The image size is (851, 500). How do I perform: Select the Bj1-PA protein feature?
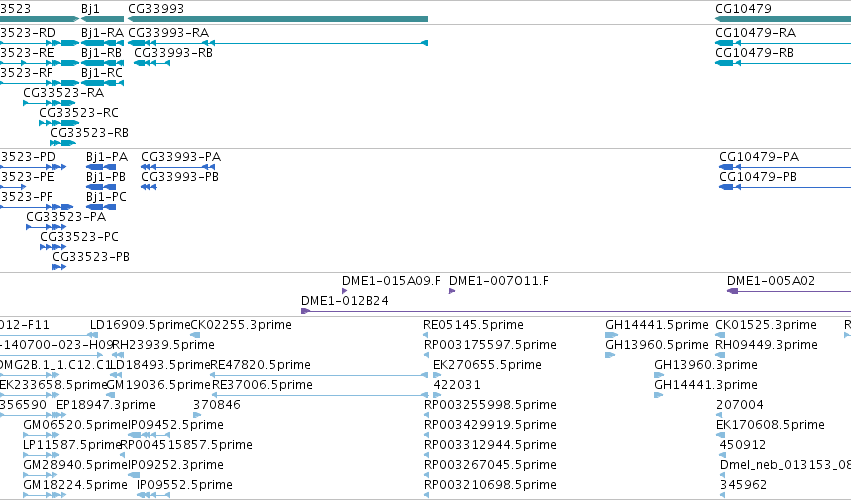pos(101,167)
